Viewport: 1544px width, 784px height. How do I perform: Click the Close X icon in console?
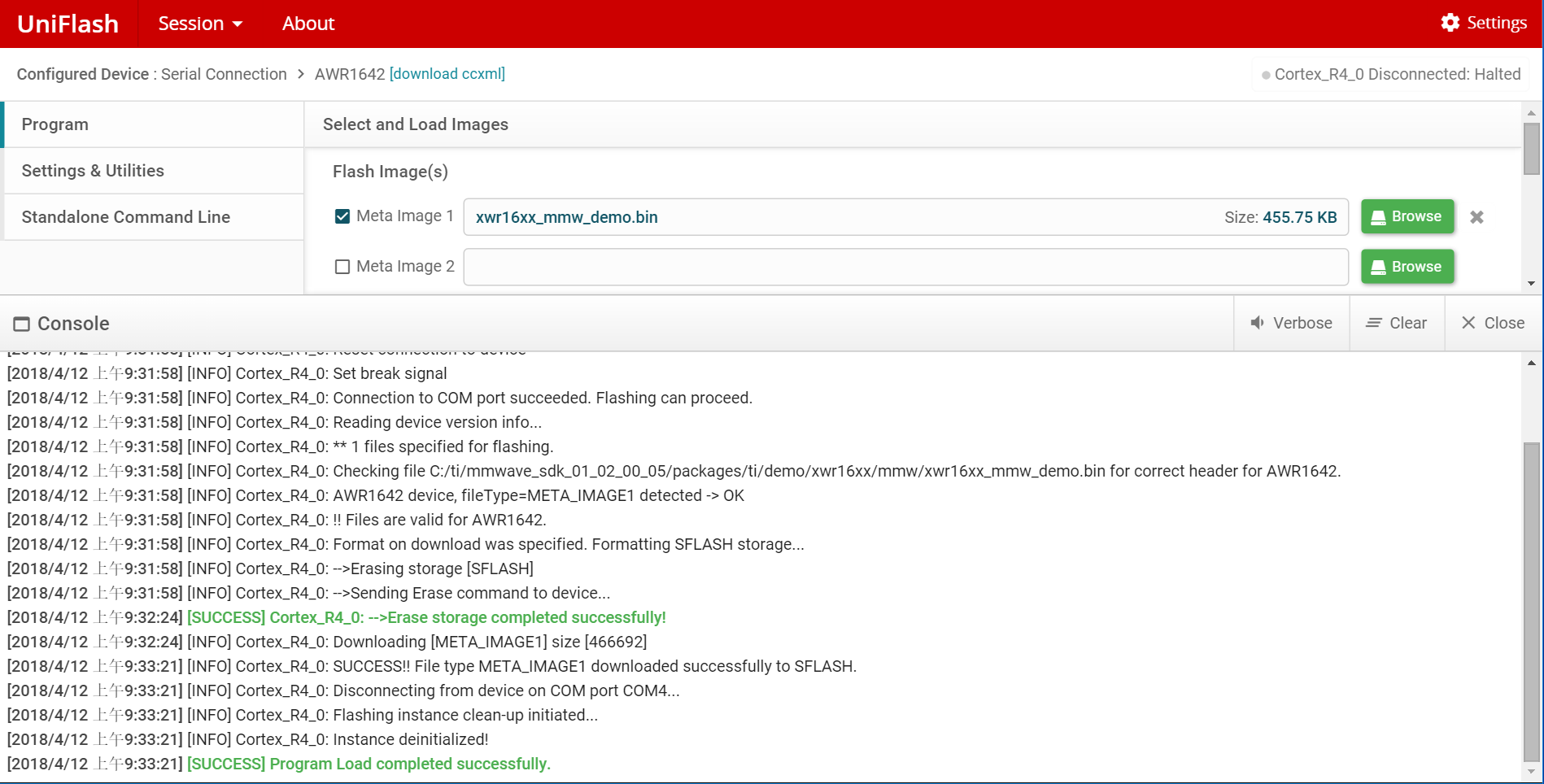1468,323
